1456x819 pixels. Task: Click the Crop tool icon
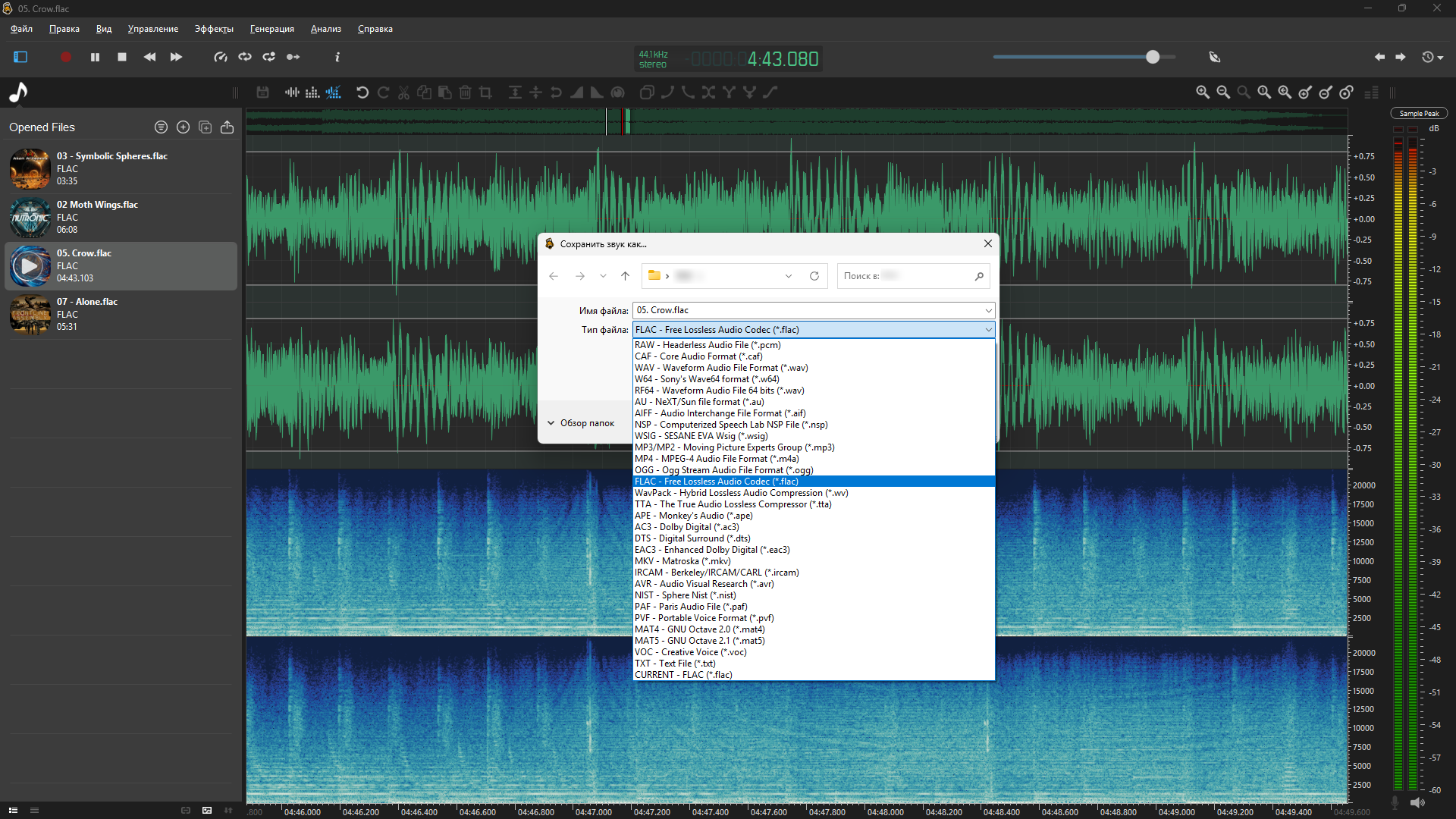click(486, 93)
